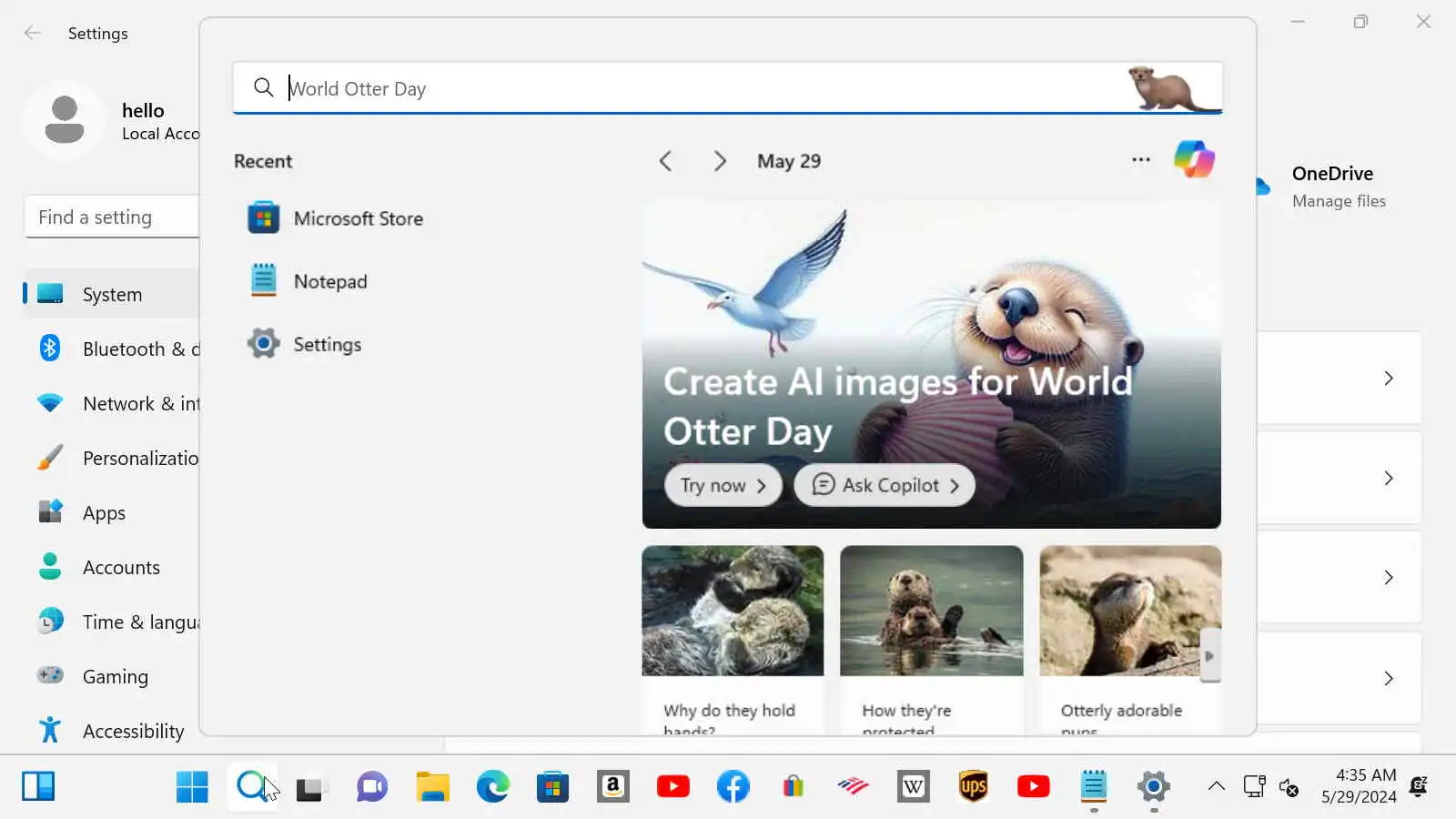Click the Ask Copilot button
This screenshot has height=819, width=1456.
[x=885, y=486]
